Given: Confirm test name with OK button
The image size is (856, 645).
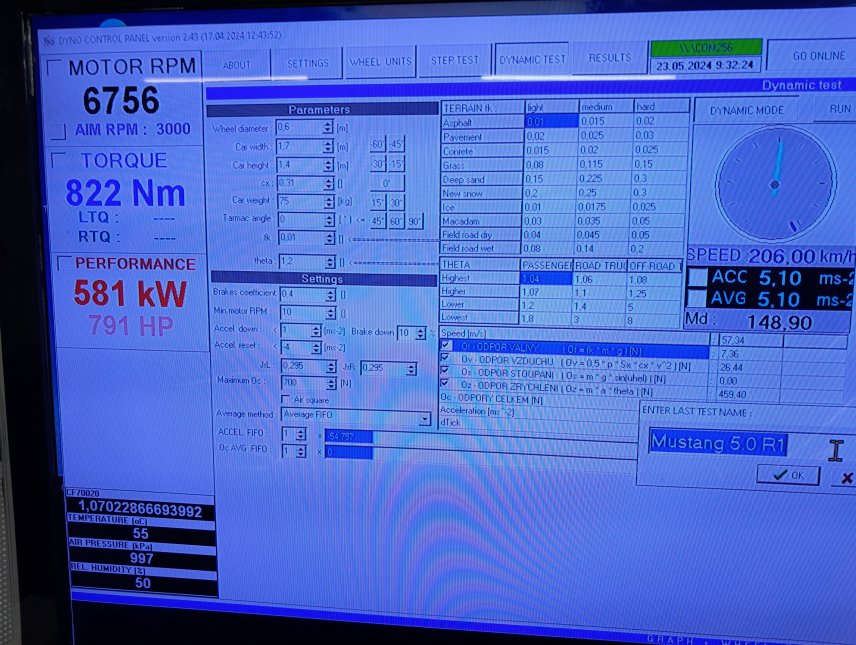Looking at the screenshot, I should coord(788,475).
